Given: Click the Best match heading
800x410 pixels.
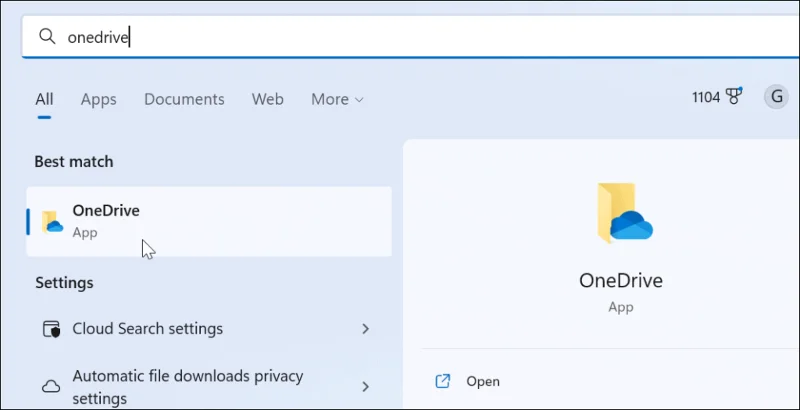Looking at the screenshot, I should pos(74,162).
